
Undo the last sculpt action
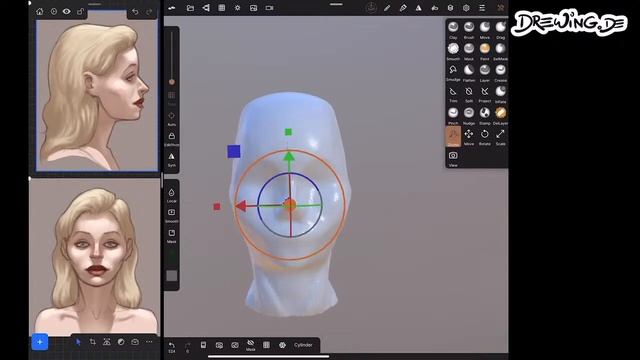tap(172, 347)
